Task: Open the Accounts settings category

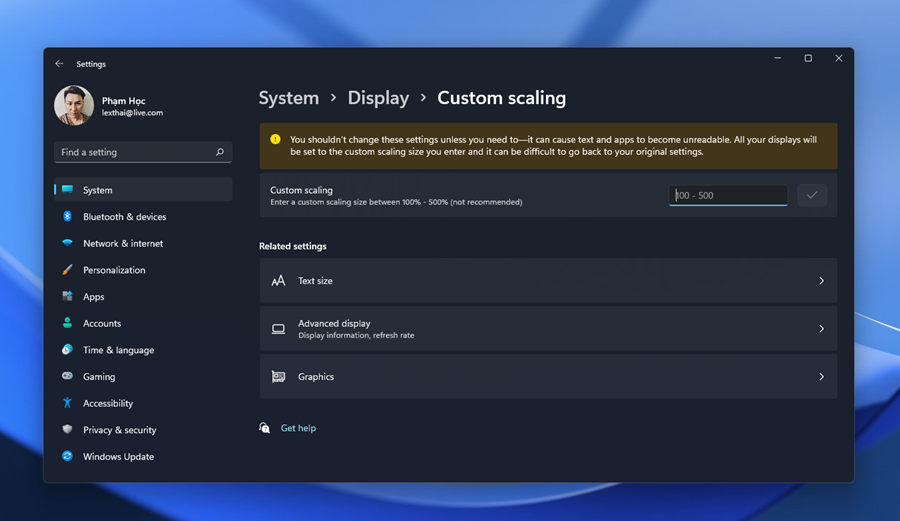Action: 143,323
